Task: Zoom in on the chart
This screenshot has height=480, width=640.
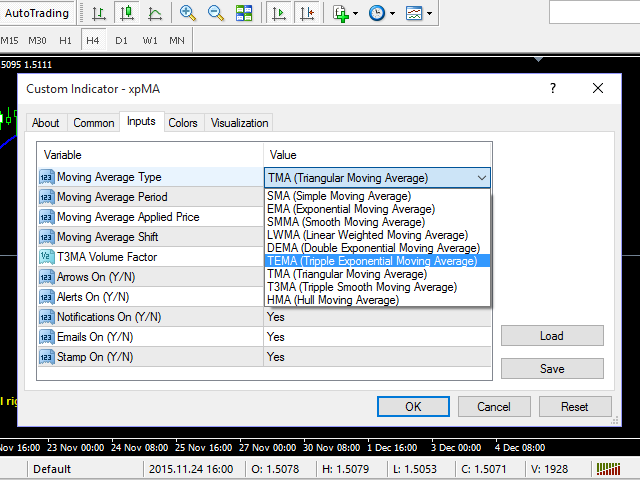Action: click(187, 13)
